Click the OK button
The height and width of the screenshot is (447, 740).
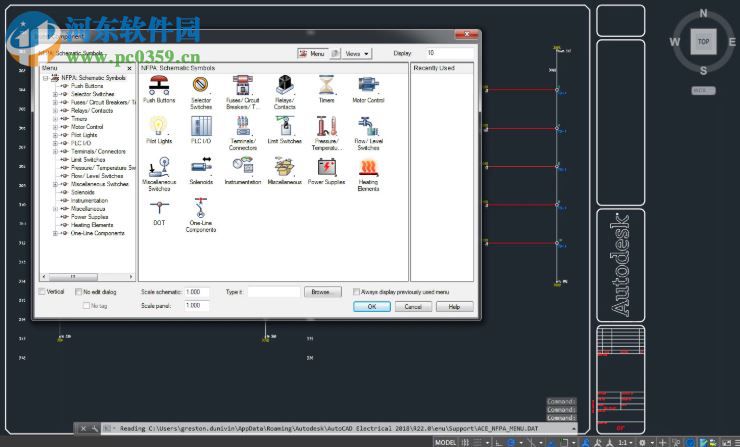tap(372, 306)
